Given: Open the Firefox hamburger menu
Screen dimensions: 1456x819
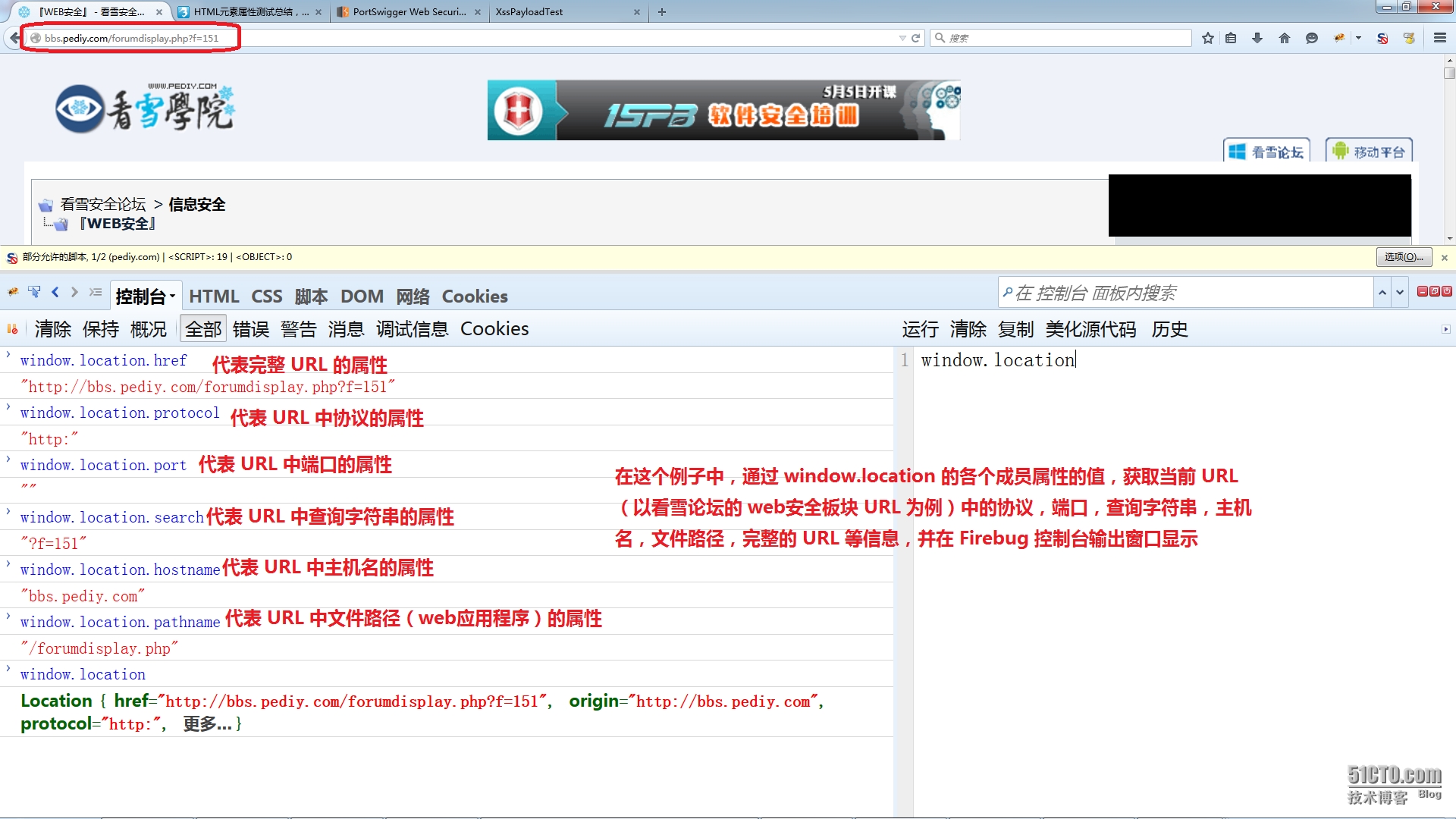Looking at the screenshot, I should point(1439,38).
